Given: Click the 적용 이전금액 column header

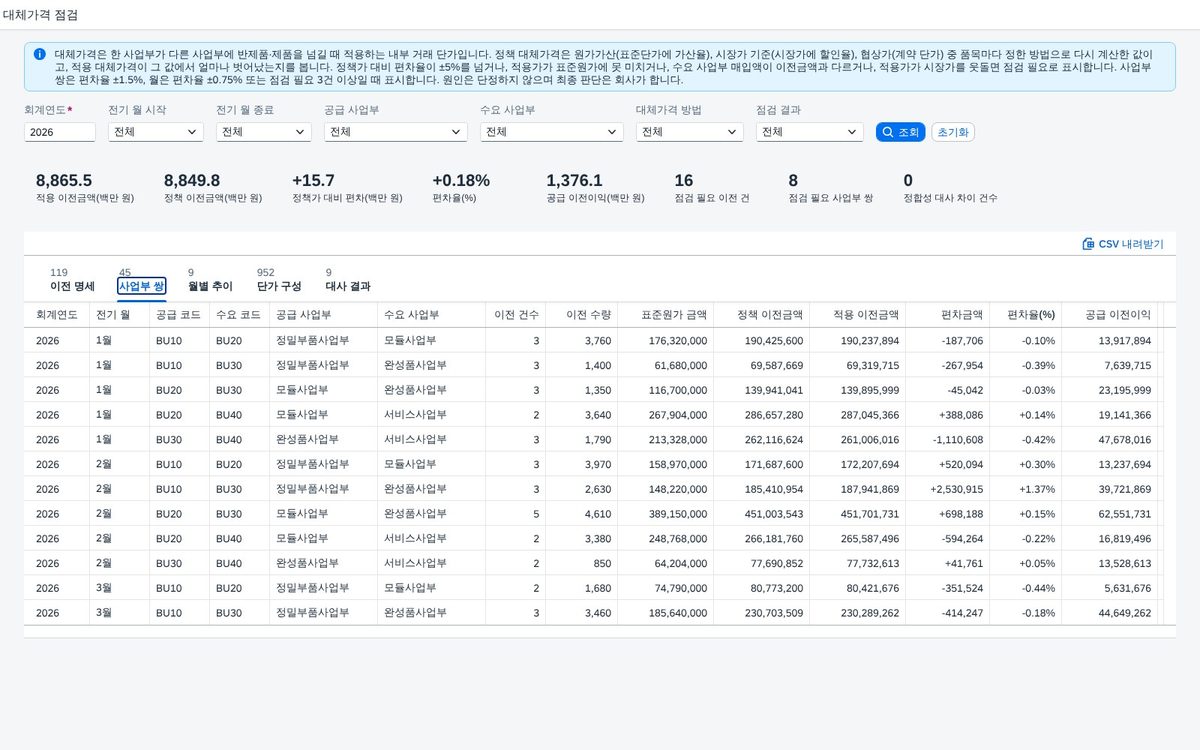Looking at the screenshot, I should [858, 314].
